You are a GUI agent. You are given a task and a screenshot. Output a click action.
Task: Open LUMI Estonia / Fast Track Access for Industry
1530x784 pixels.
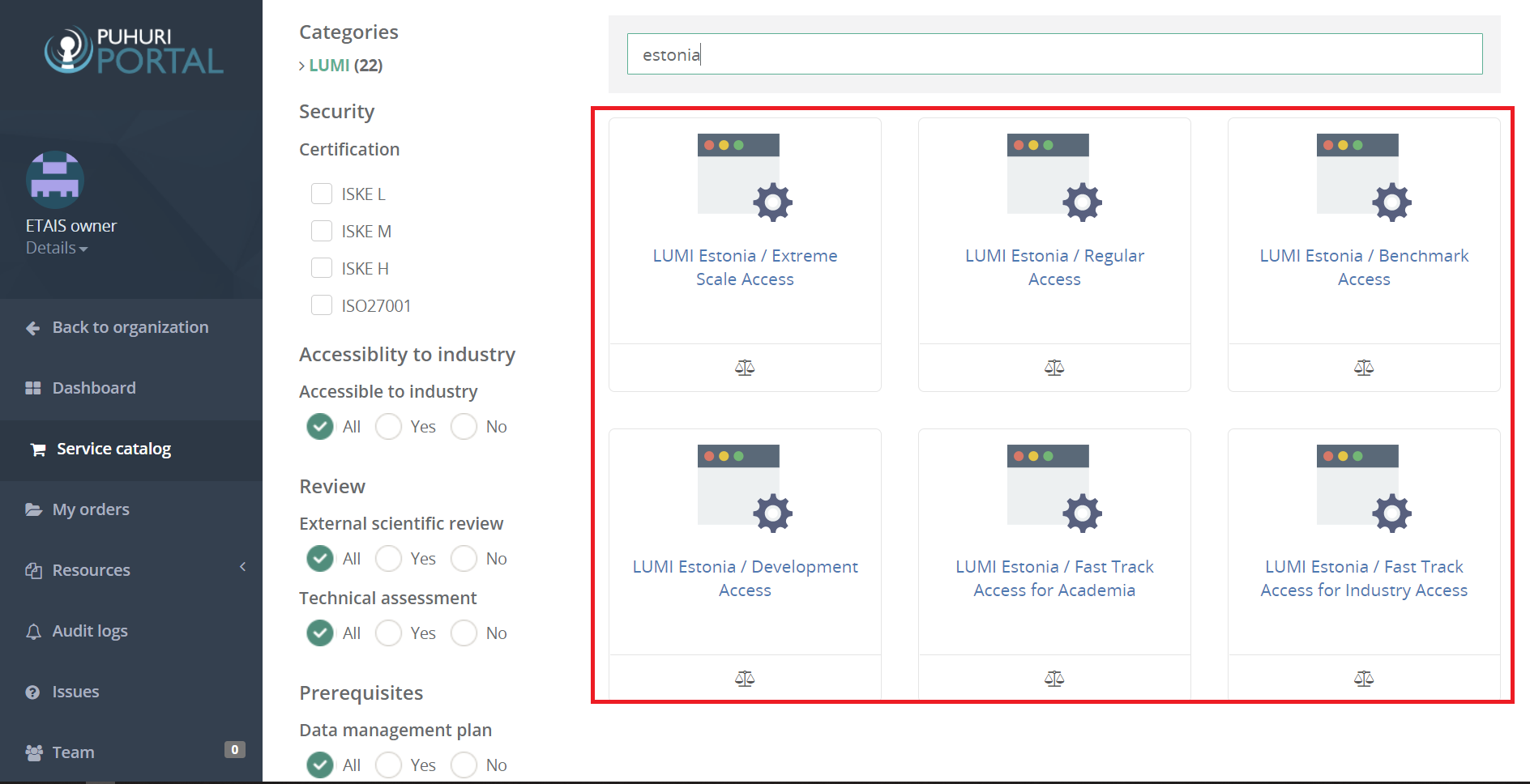click(x=1364, y=578)
